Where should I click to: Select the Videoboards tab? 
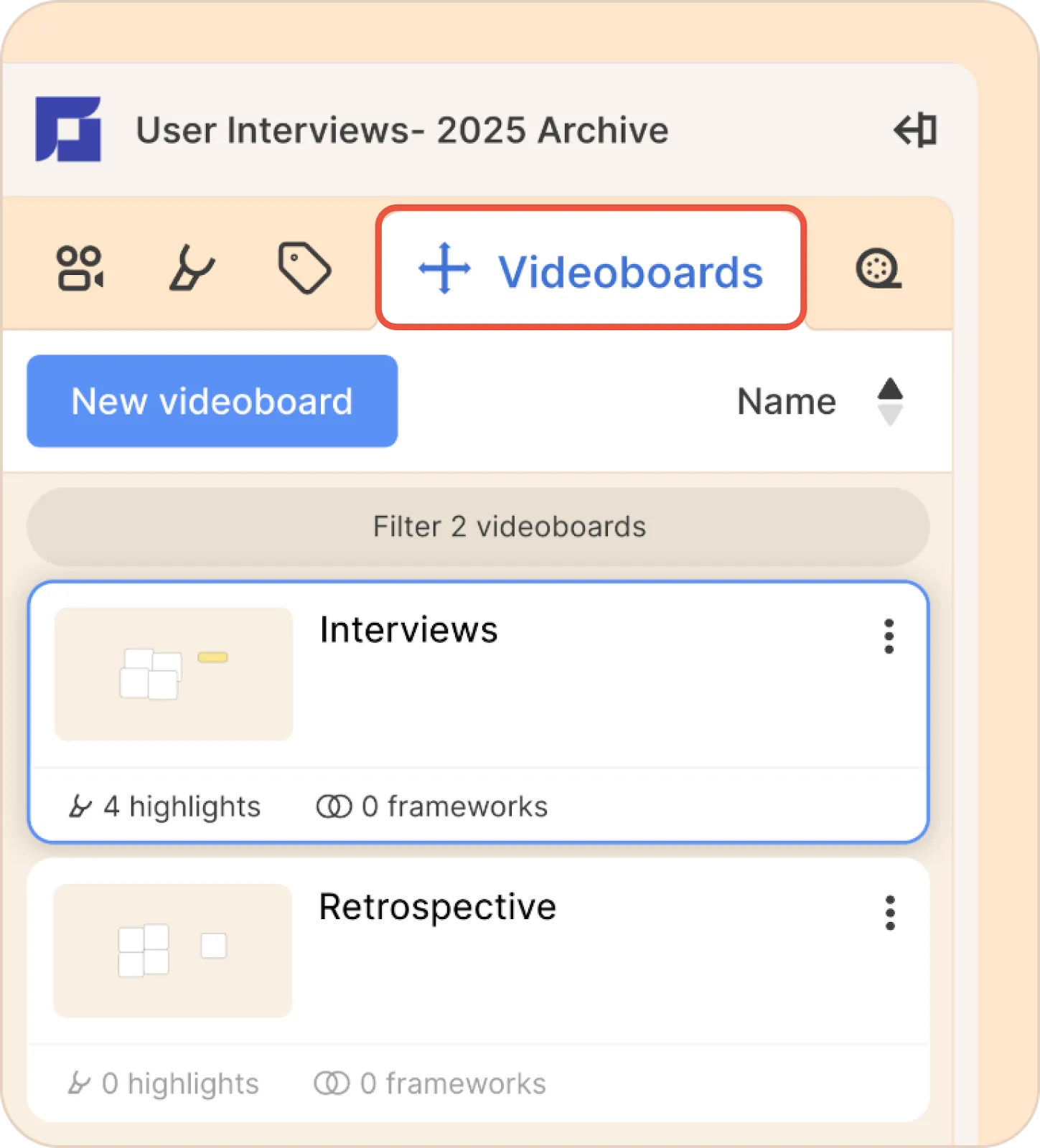(591, 268)
